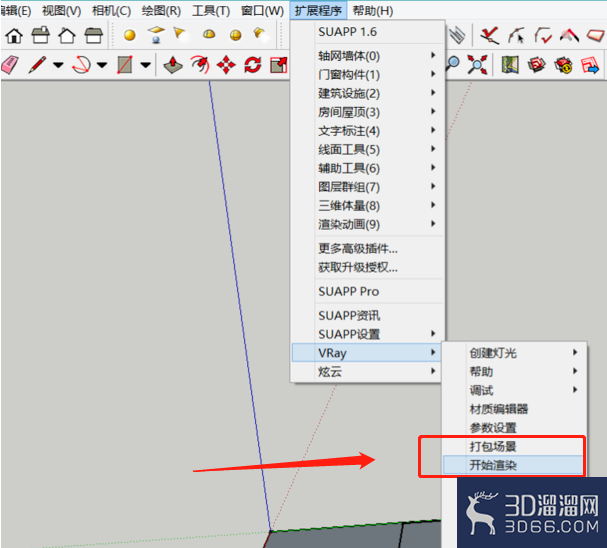Screen dimensions: 607x548
Task: Add a V-Ray spot light
Action: tap(180, 34)
